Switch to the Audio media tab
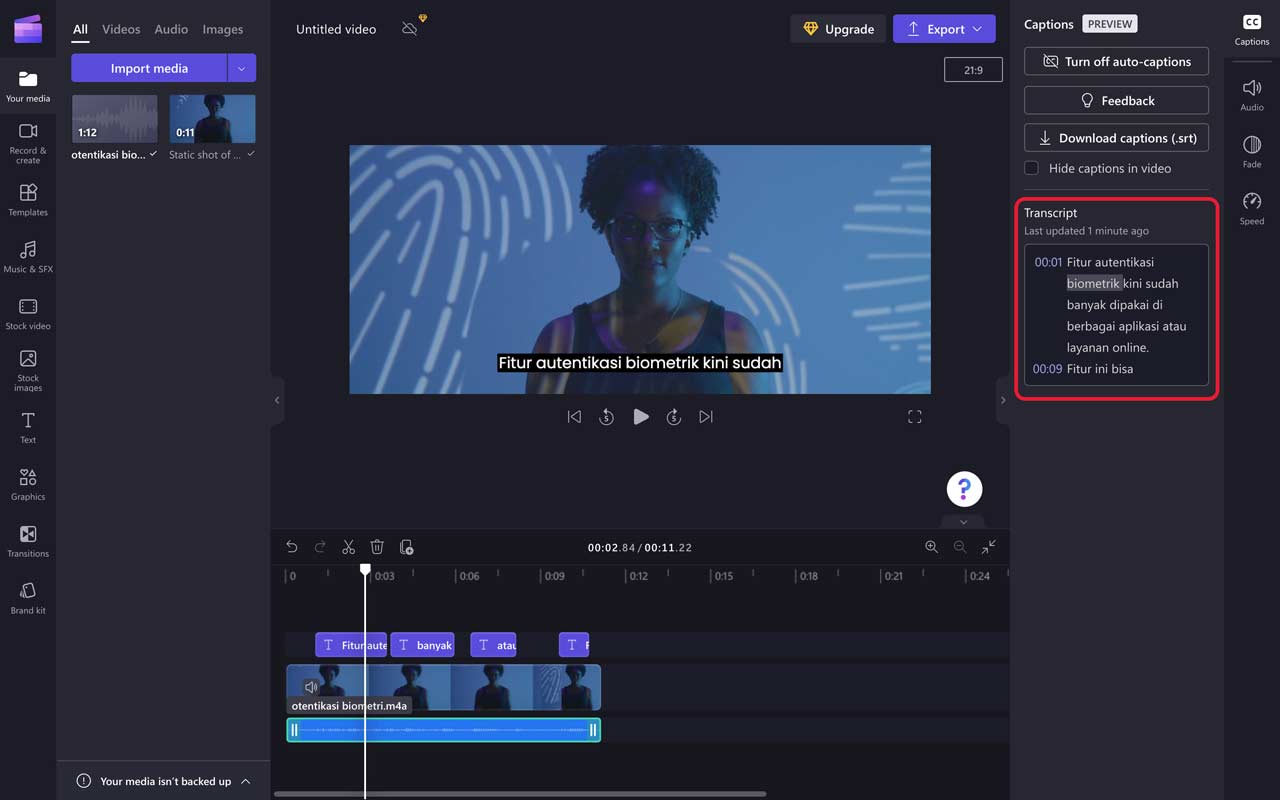 [171, 29]
